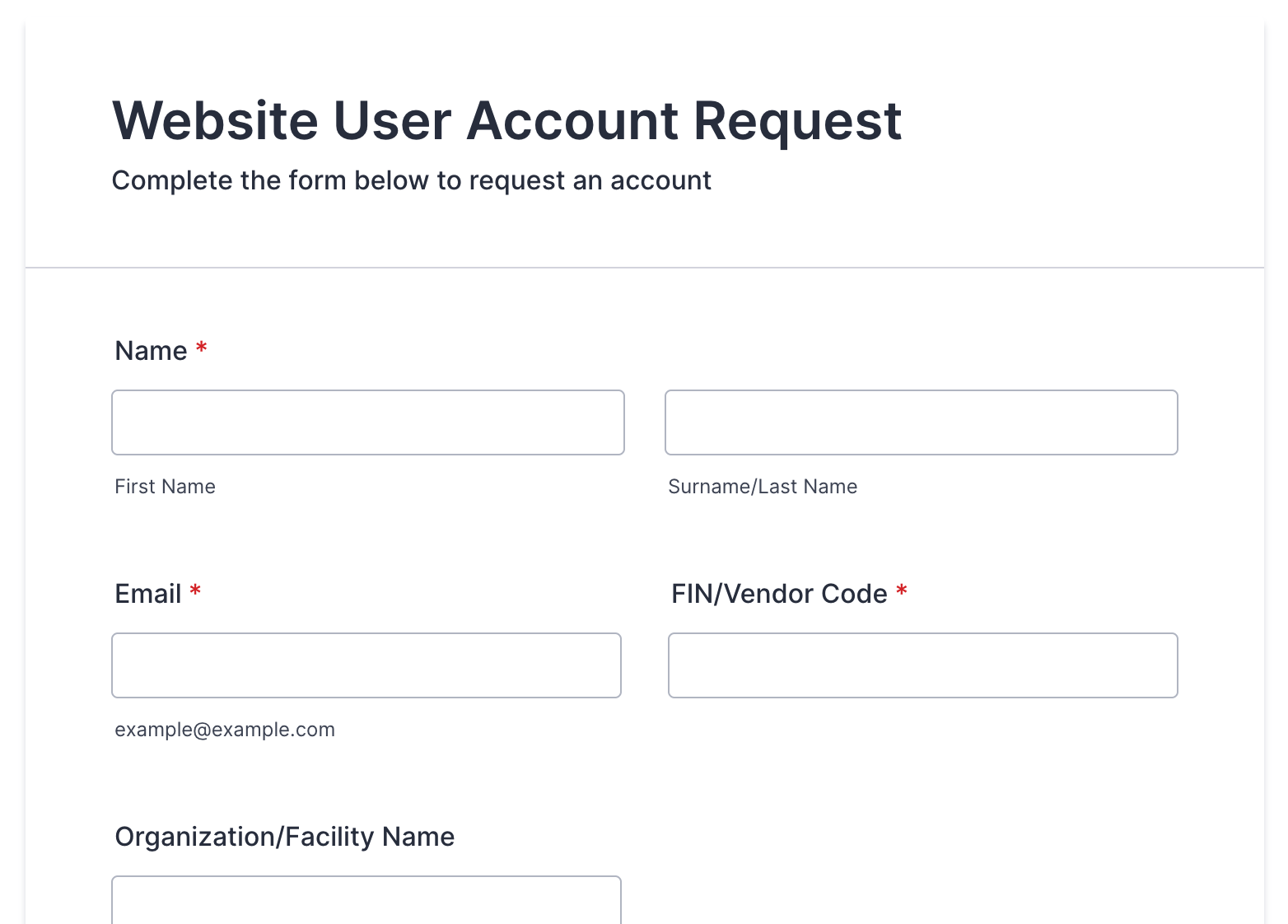The image size is (1288, 924).
Task: Click the red asterisk beside FIN/Vendor Code
Action: pos(902,591)
